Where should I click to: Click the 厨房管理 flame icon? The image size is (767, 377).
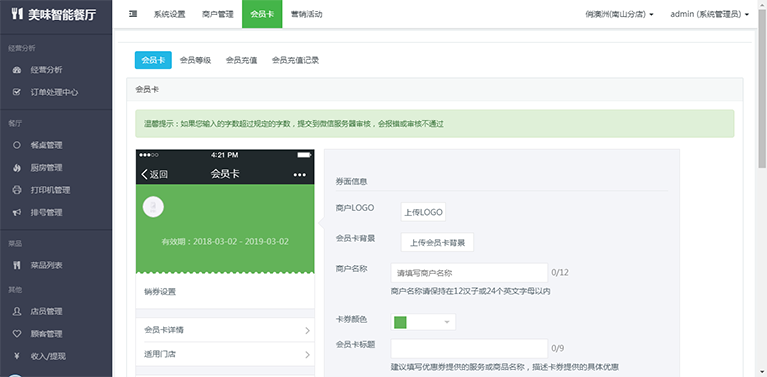point(17,168)
